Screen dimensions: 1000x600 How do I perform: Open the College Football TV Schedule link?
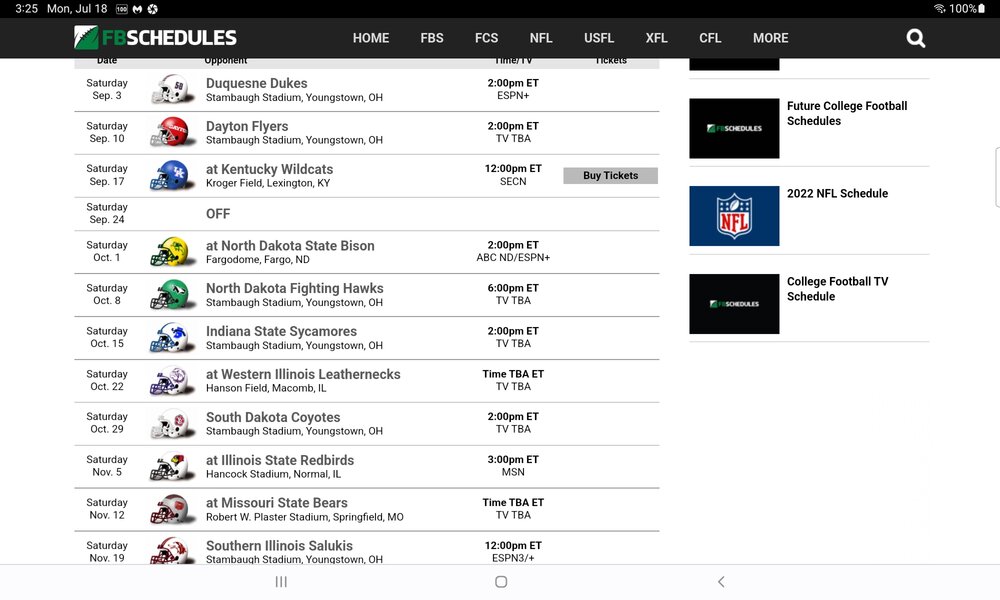coord(837,289)
